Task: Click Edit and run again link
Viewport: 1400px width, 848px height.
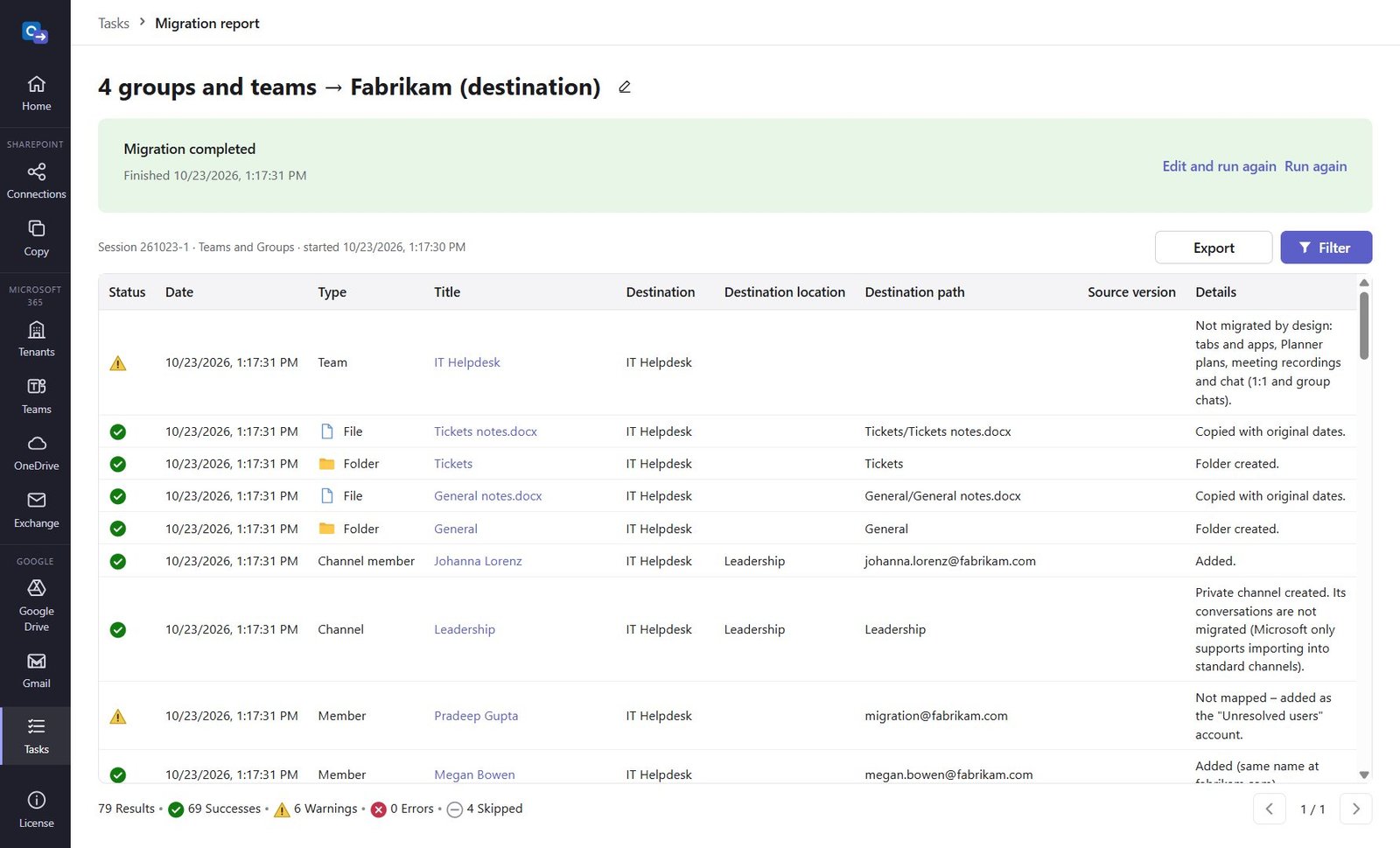Action: click(1219, 166)
